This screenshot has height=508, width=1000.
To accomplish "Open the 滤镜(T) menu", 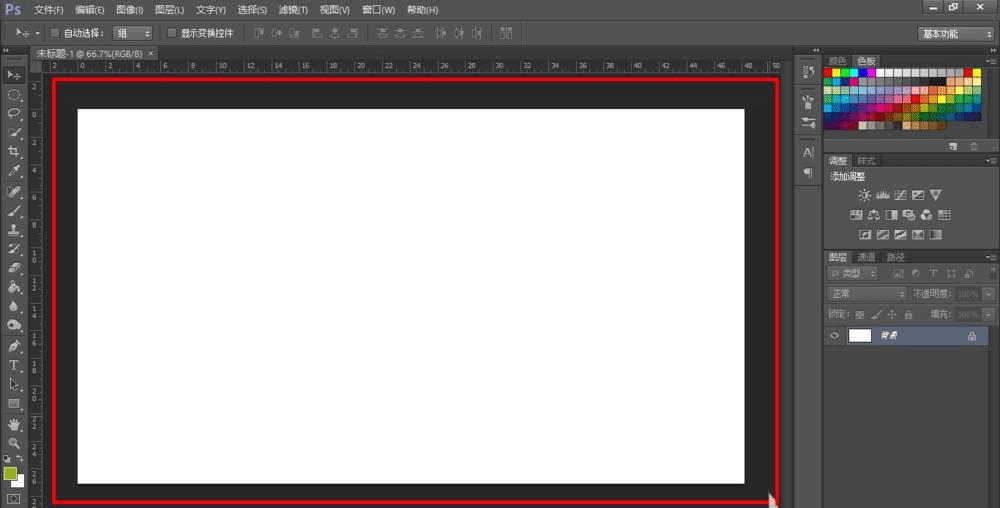I will [x=293, y=10].
